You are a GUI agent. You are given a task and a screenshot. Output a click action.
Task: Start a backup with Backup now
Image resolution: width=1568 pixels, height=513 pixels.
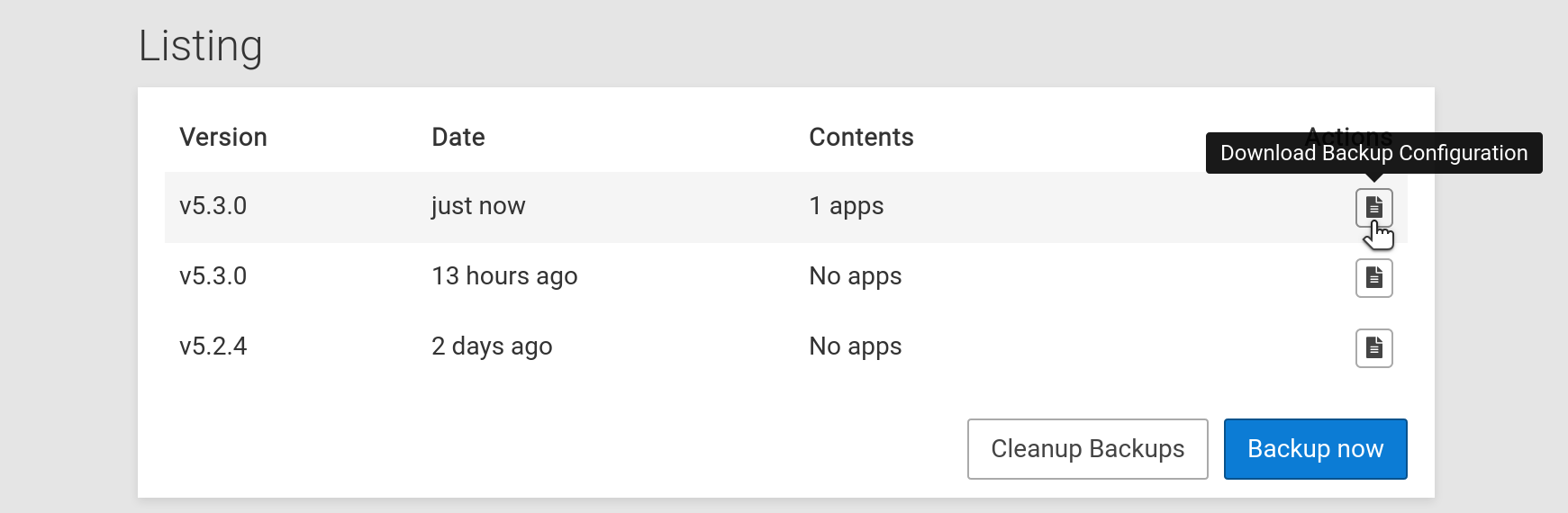(1315, 448)
